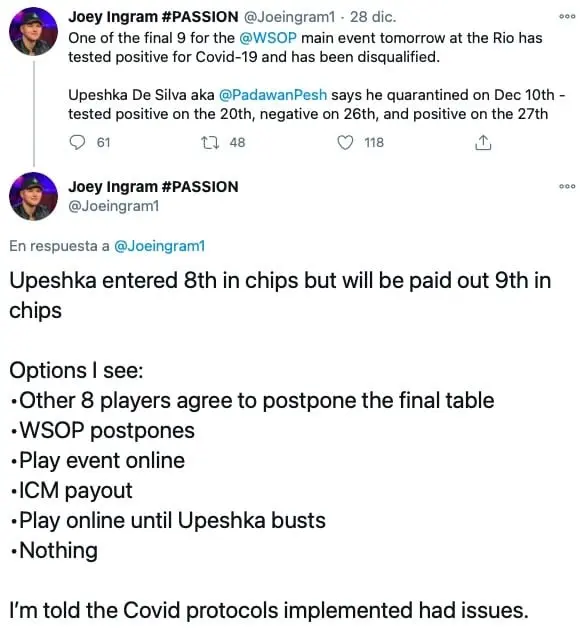The height and width of the screenshot is (630, 588).
Task: Open three-dot menu on the reply tweet
Action: [x=567, y=186]
